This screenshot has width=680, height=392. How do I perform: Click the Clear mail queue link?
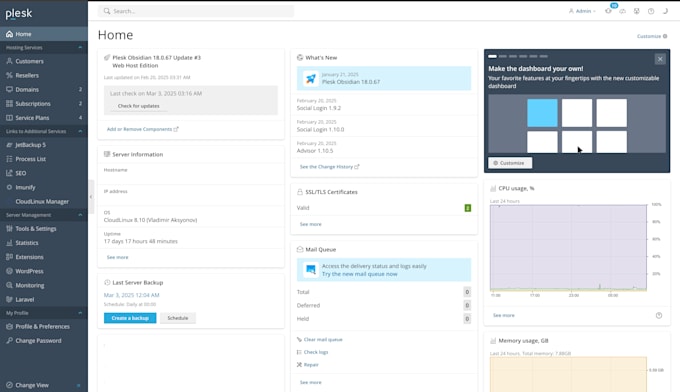pos(323,340)
